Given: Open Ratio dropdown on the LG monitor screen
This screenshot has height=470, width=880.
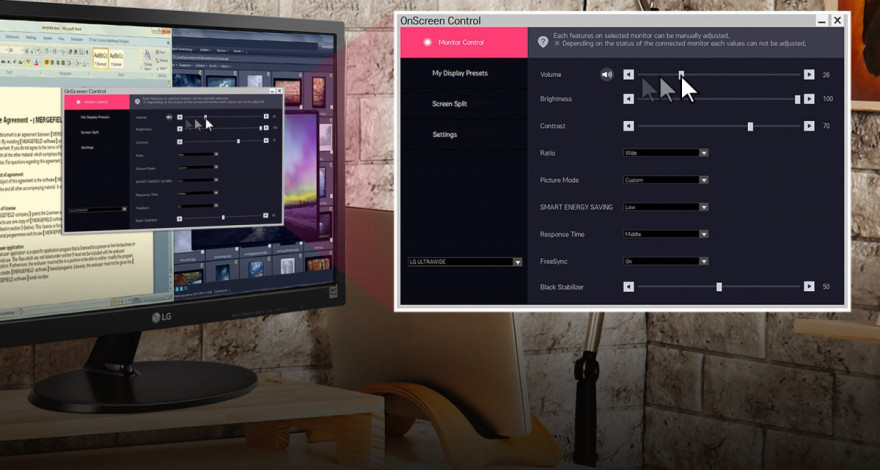Looking at the screenshot, I should 198,154.
